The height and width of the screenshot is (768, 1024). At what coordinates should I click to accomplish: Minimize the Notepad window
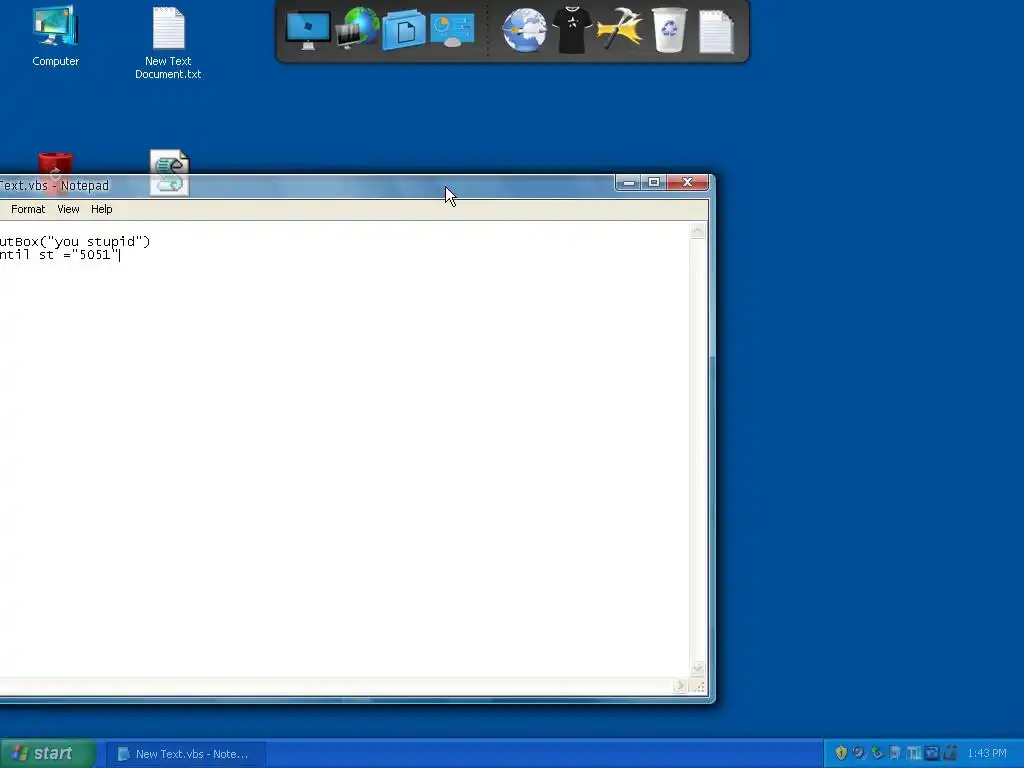click(x=629, y=182)
